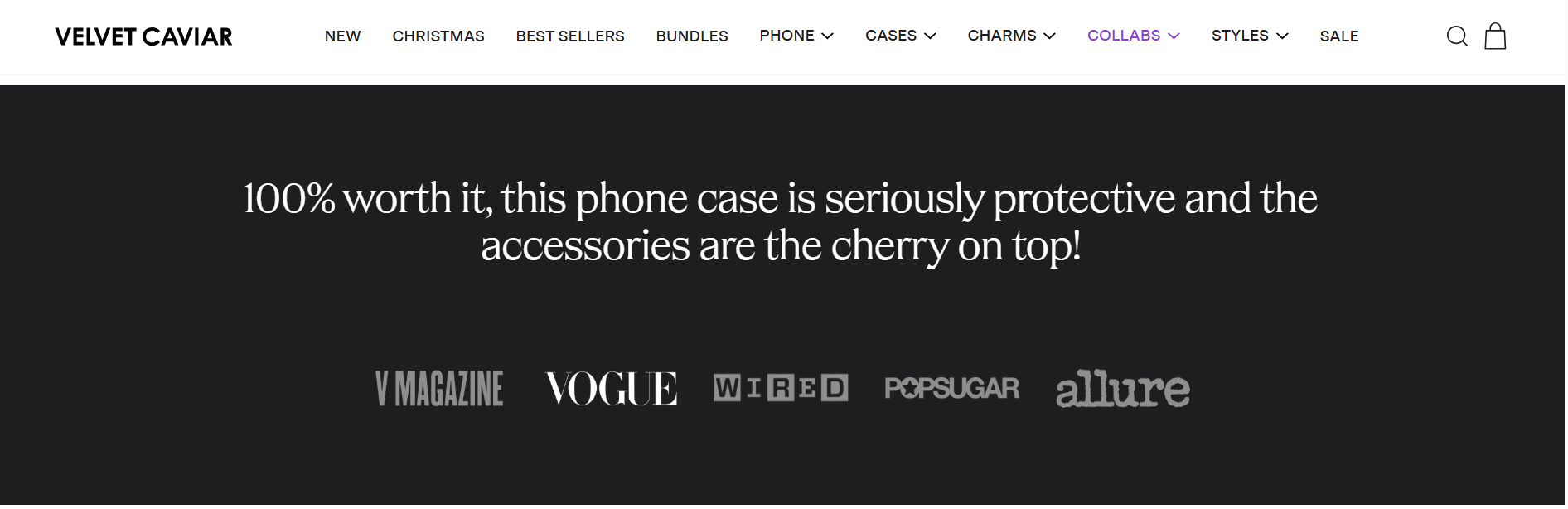Expand the PHONE dropdown menu

click(x=796, y=36)
